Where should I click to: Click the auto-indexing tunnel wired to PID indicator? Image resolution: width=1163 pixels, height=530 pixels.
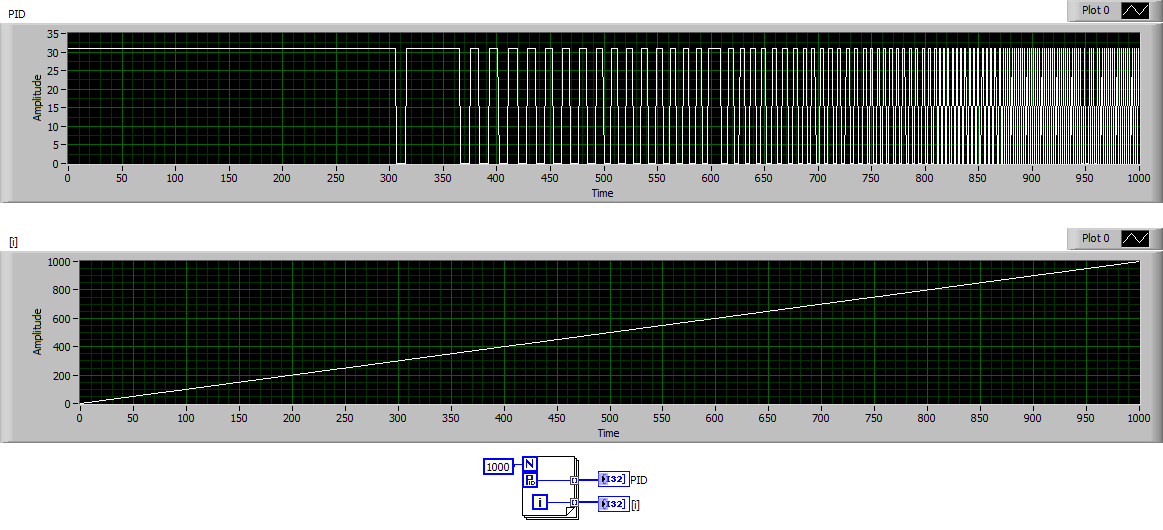[x=574, y=480]
